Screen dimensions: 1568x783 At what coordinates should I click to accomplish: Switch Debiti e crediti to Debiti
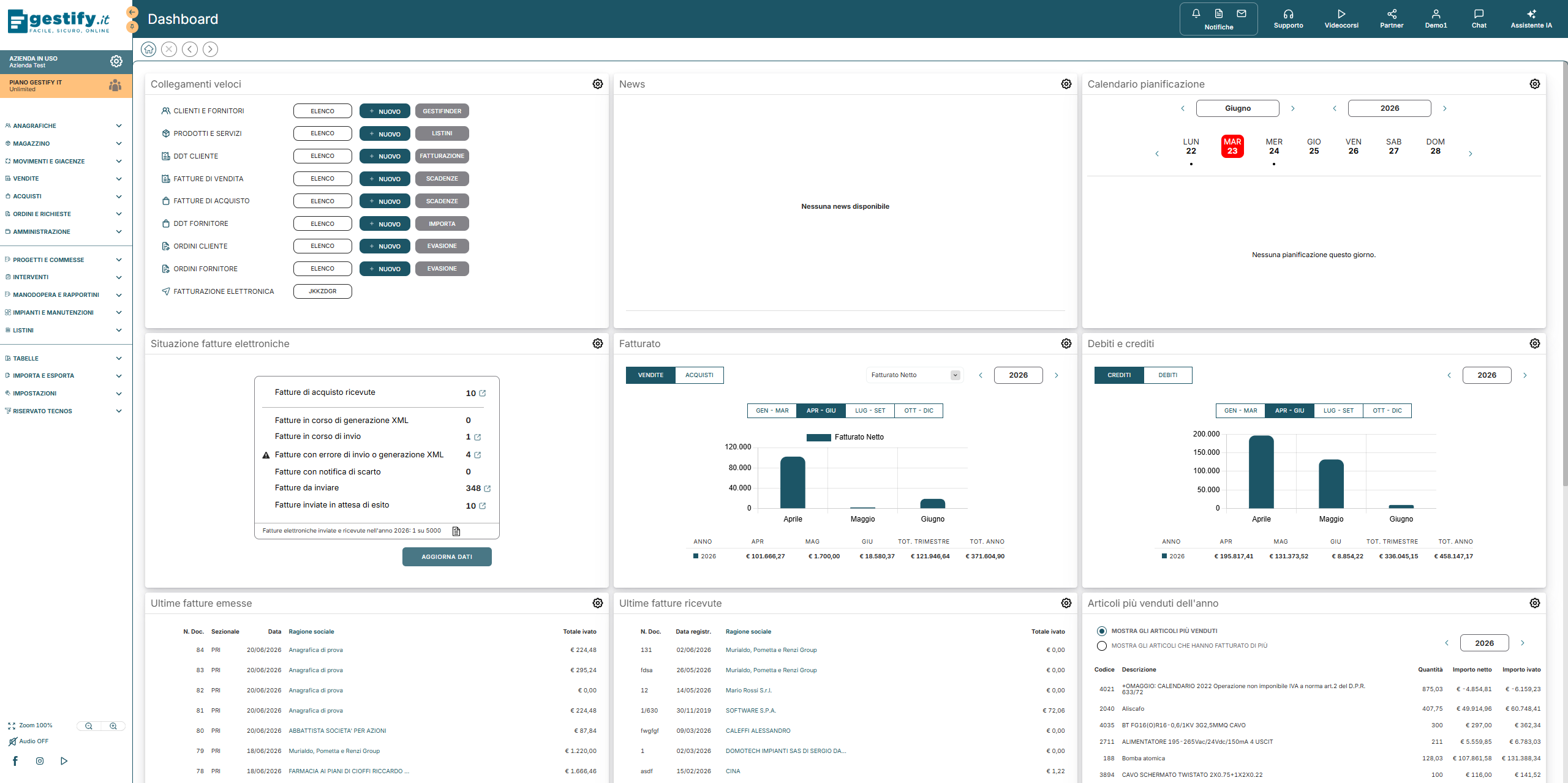[1168, 375]
